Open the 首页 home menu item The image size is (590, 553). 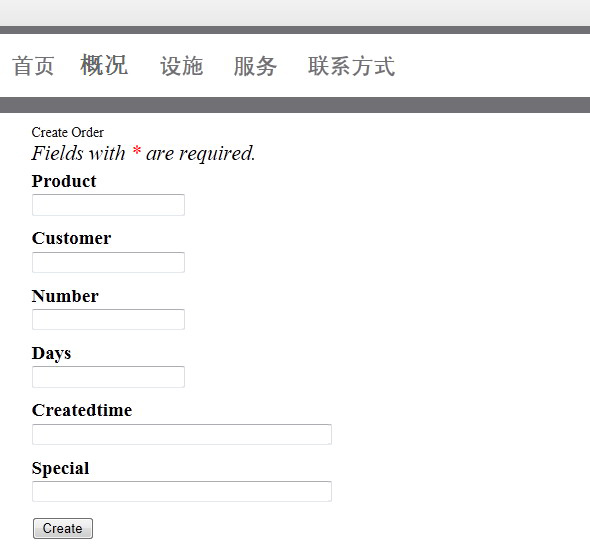coord(33,66)
